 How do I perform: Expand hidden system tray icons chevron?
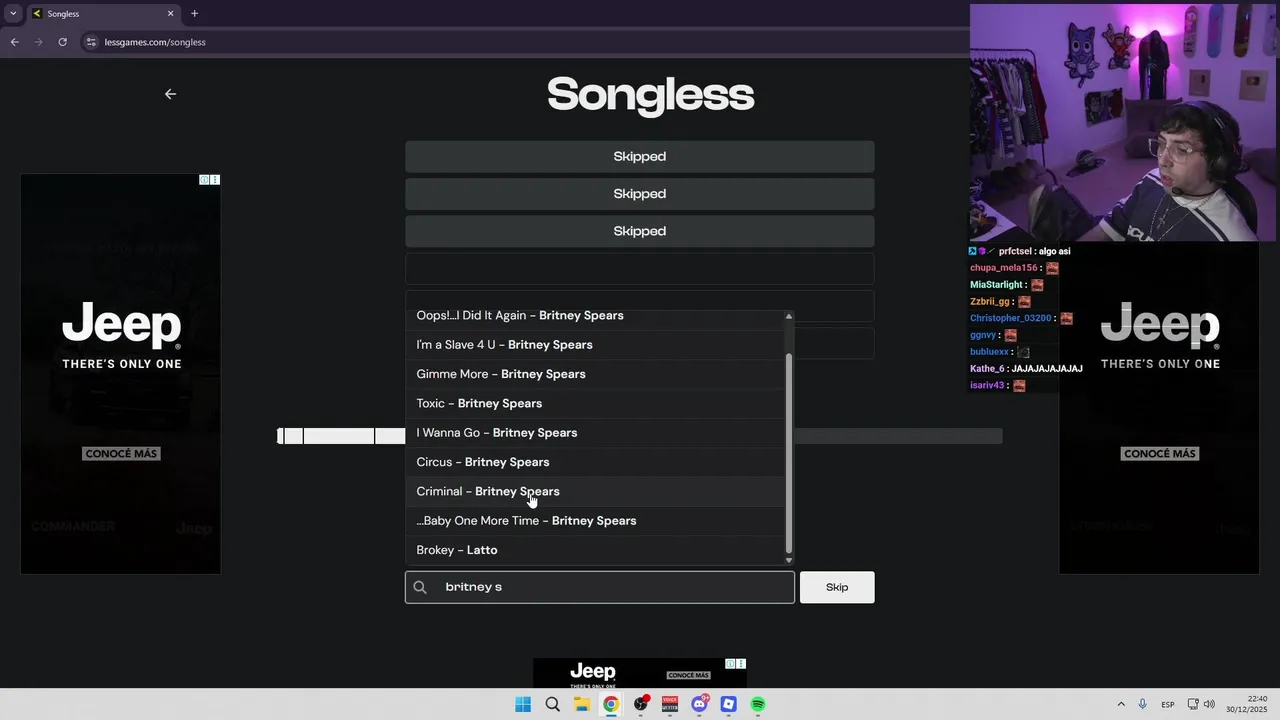tap(1121, 705)
